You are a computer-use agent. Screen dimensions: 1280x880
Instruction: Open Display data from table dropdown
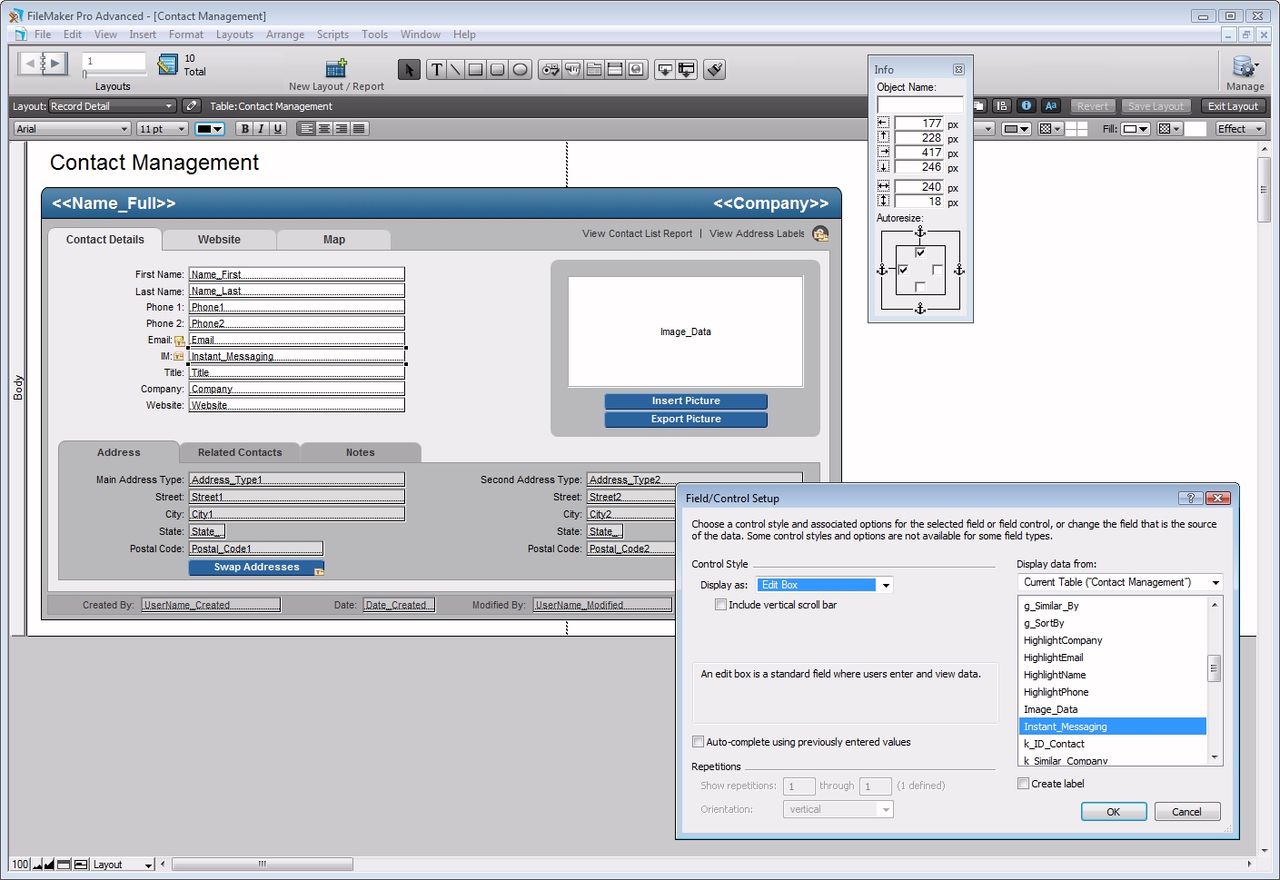tap(1120, 582)
